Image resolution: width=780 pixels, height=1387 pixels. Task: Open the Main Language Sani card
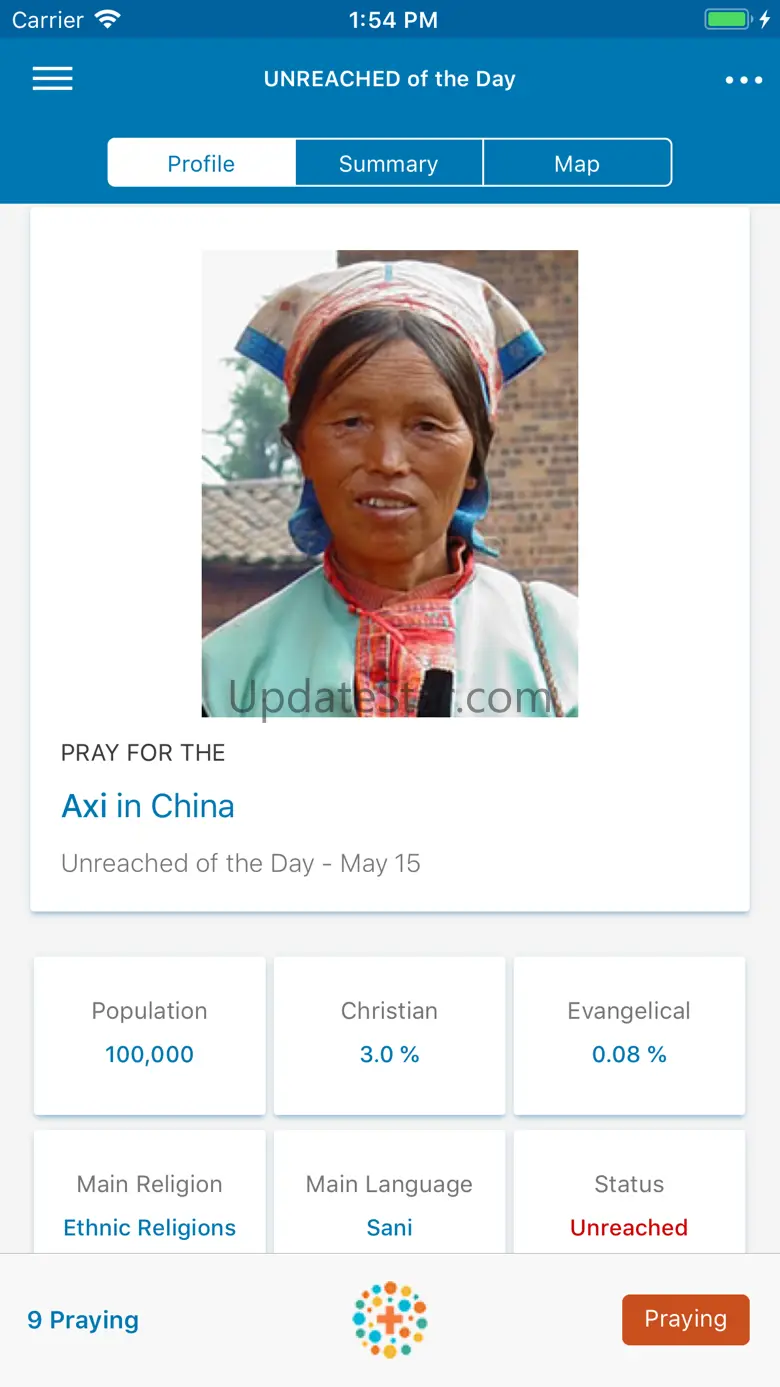point(390,1204)
